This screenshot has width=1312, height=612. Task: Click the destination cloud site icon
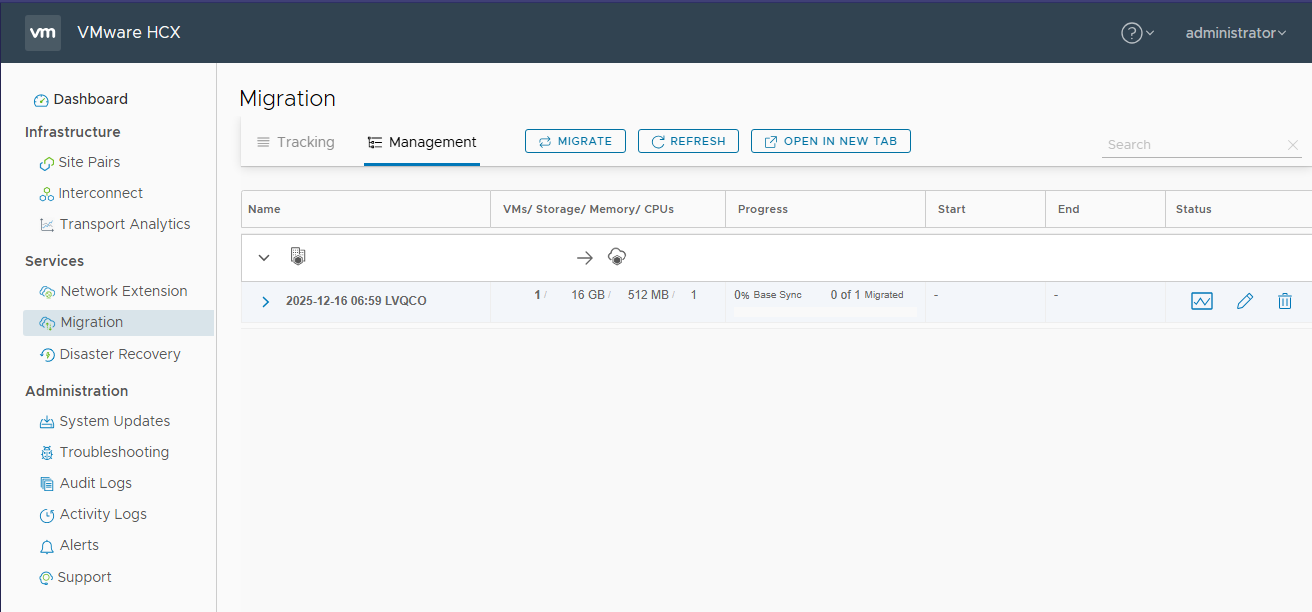coord(617,257)
